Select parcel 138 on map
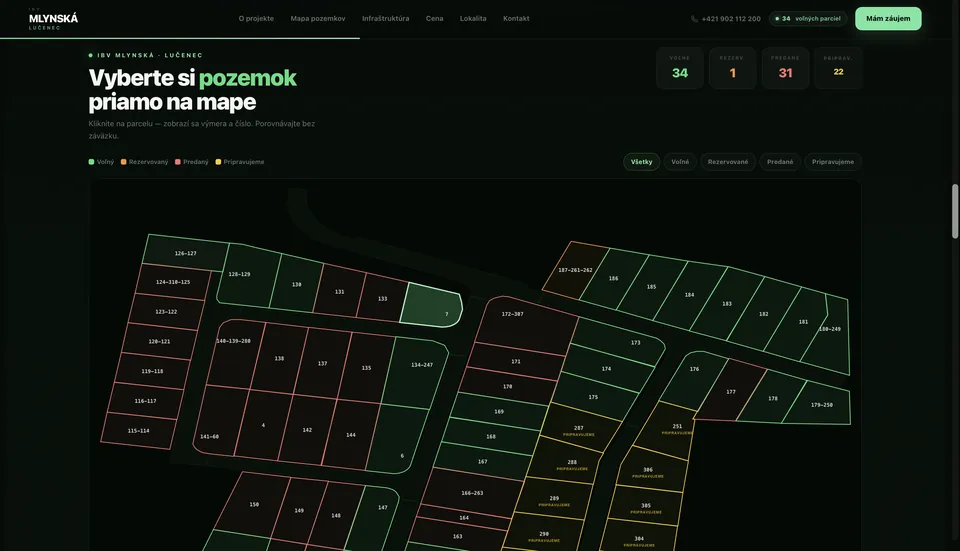This screenshot has width=960, height=551. pyautogui.click(x=279, y=358)
